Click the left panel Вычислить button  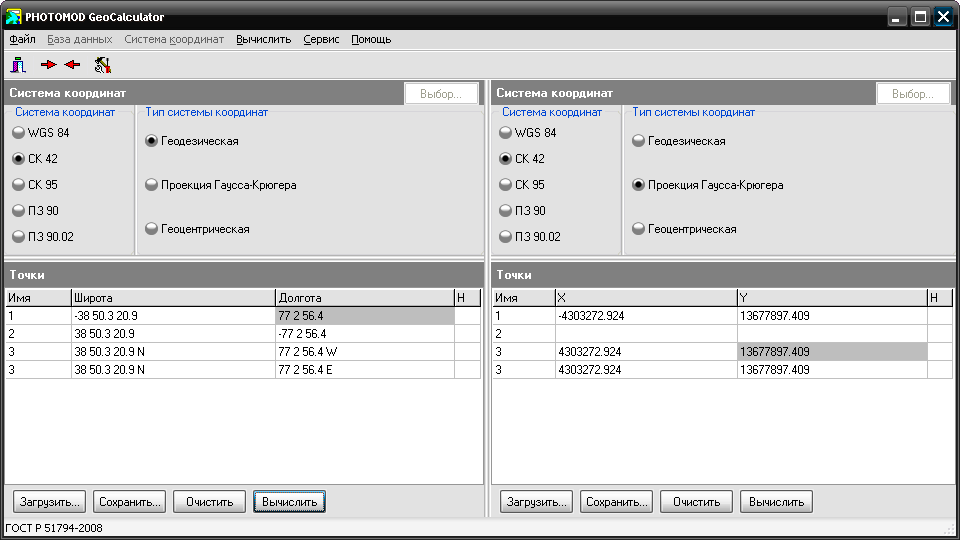tap(290, 501)
